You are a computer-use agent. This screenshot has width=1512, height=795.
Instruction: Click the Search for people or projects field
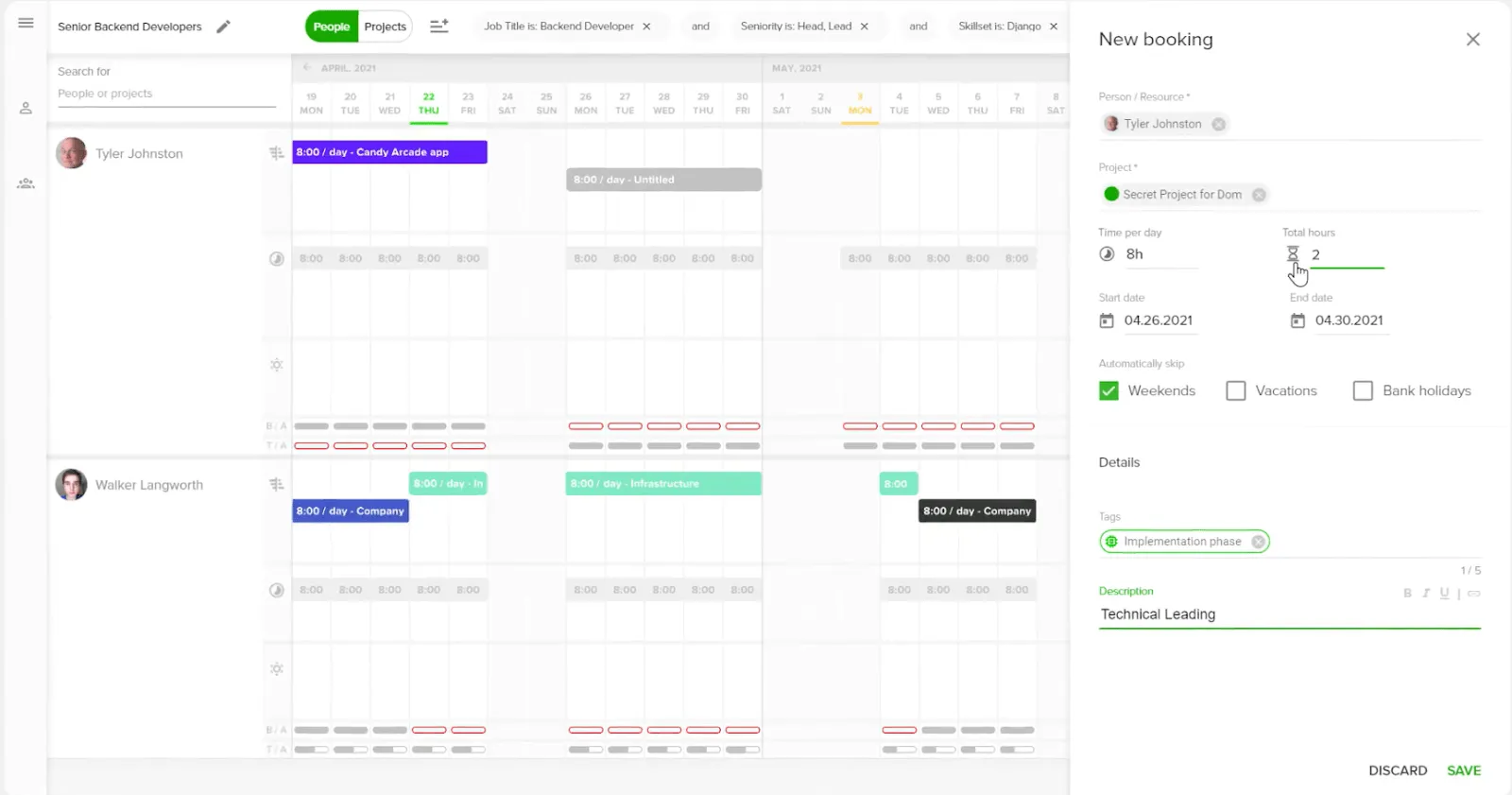click(166, 94)
